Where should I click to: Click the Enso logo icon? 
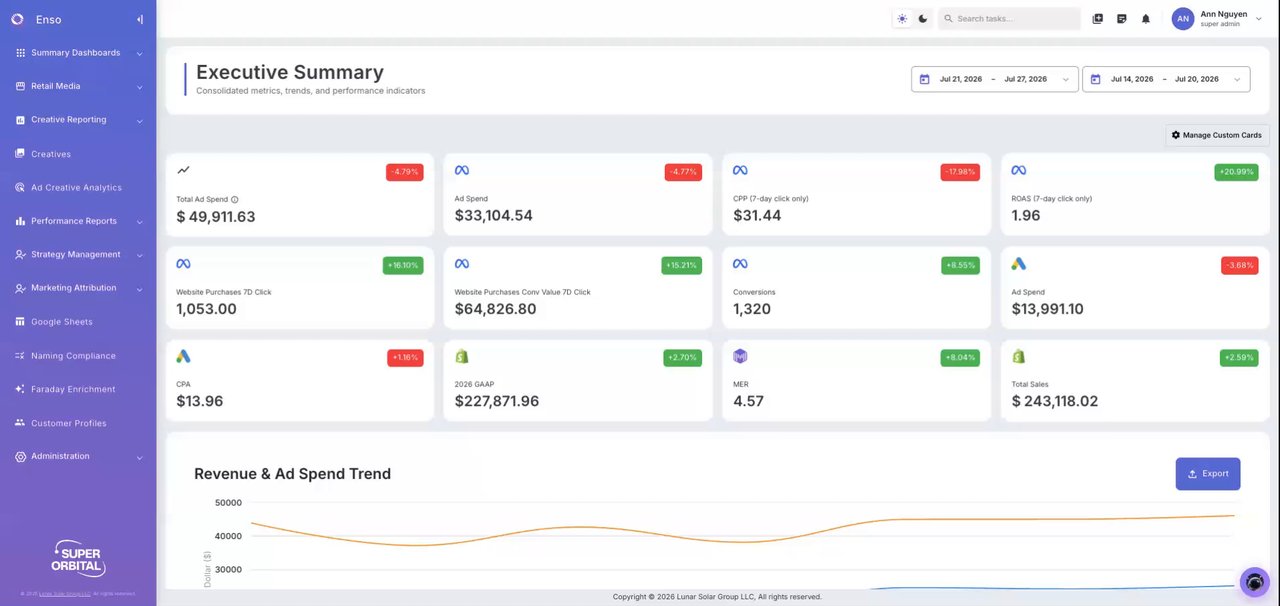point(17,19)
